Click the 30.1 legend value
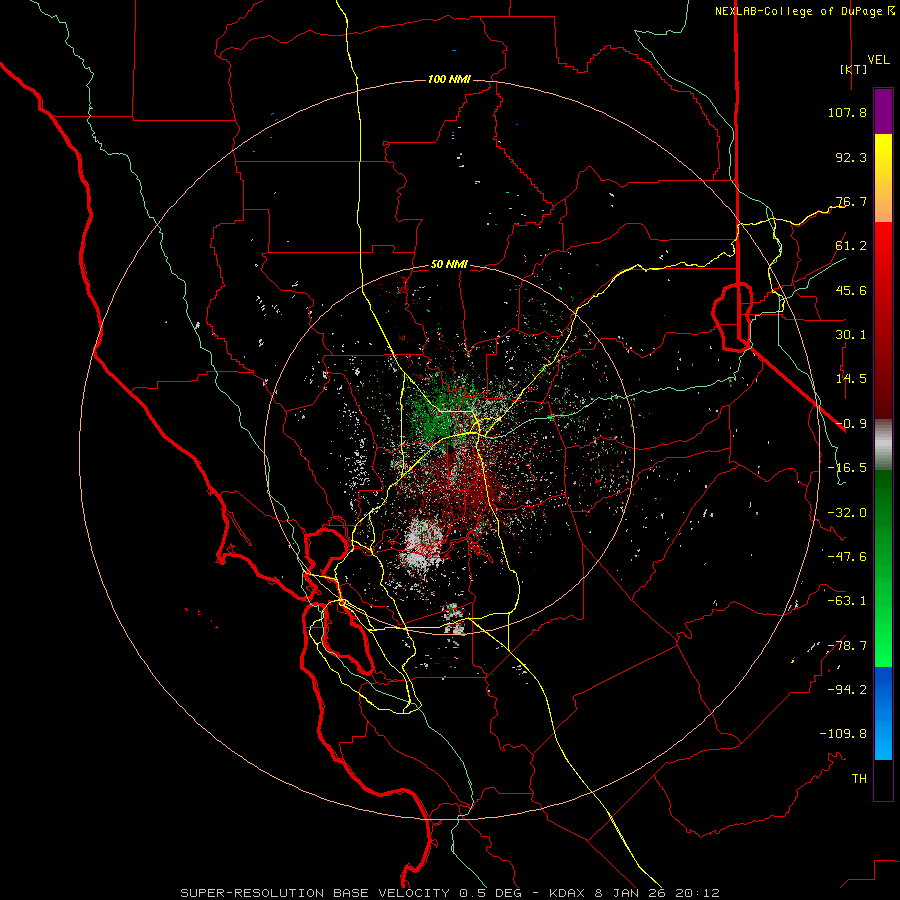Image resolution: width=900 pixels, height=900 pixels. pyautogui.click(x=851, y=335)
